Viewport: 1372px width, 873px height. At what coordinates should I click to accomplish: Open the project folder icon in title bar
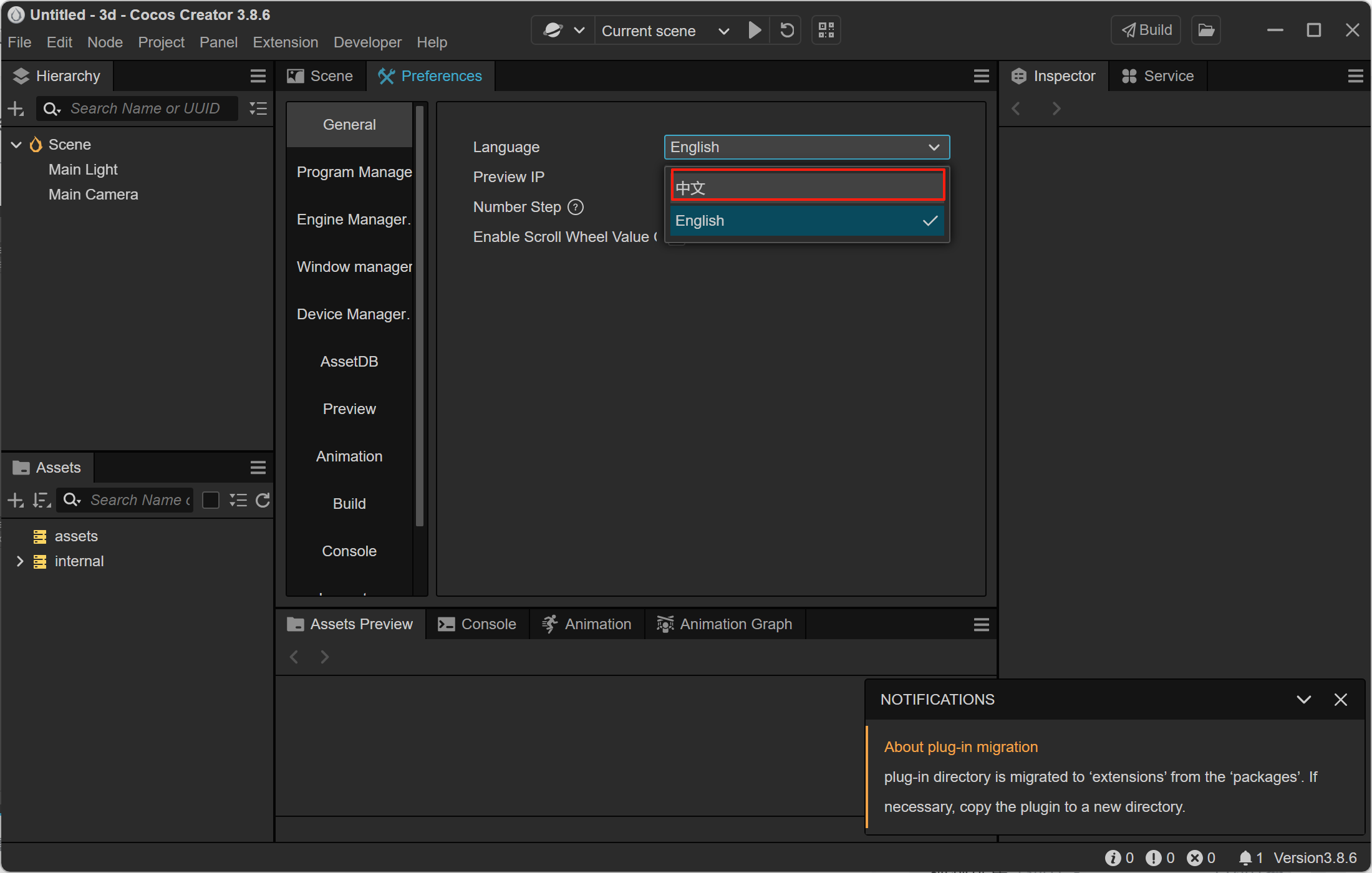click(x=1206, y=30)
